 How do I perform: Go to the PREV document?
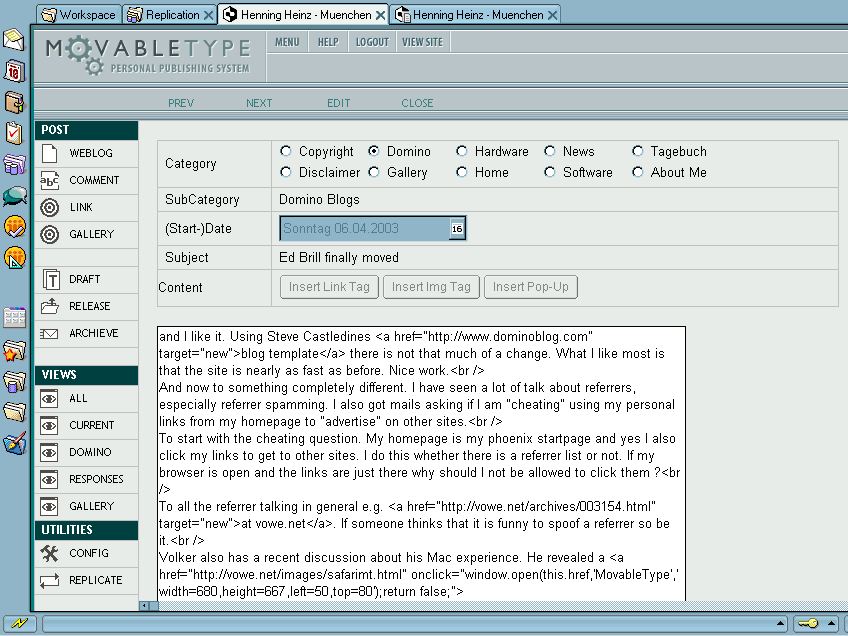click(x=181, y=103)
